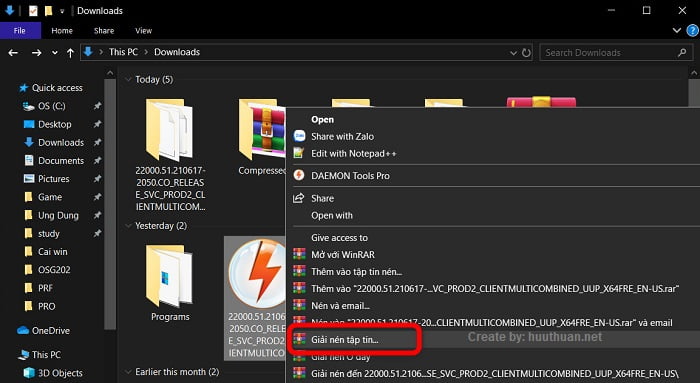The image size is (700, 383).
Task: Click the Forward navigation arrow
Action: click(36, 53)
